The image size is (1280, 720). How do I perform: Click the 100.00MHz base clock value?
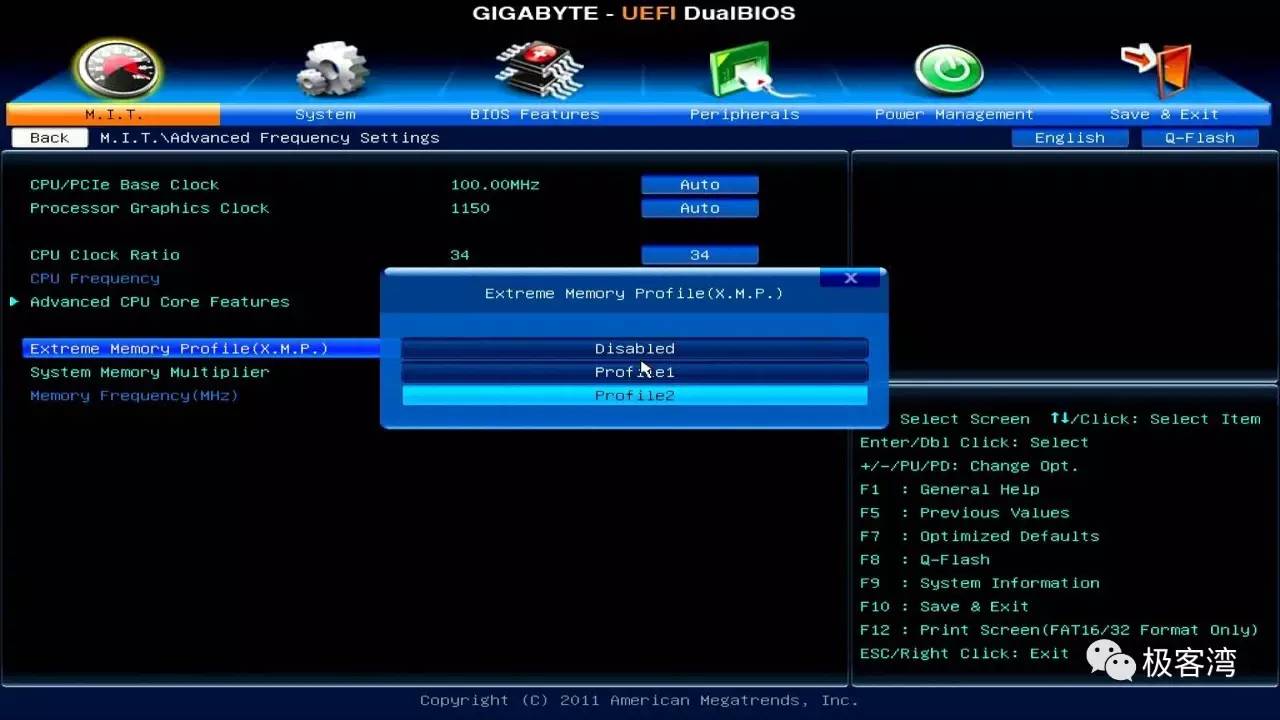coord(495,185)
